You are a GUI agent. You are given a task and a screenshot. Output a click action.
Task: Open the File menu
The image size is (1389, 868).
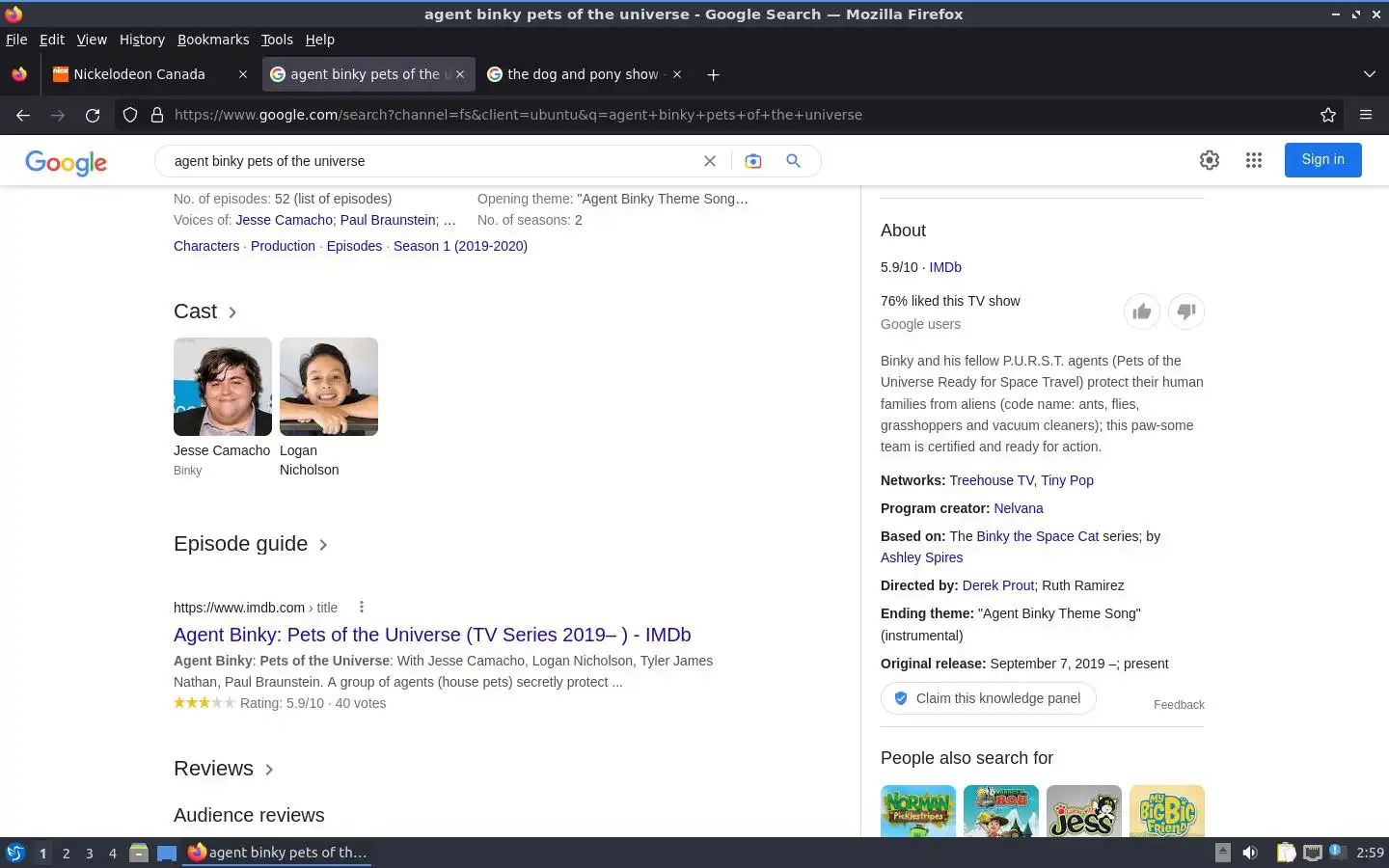click(16, 40)
